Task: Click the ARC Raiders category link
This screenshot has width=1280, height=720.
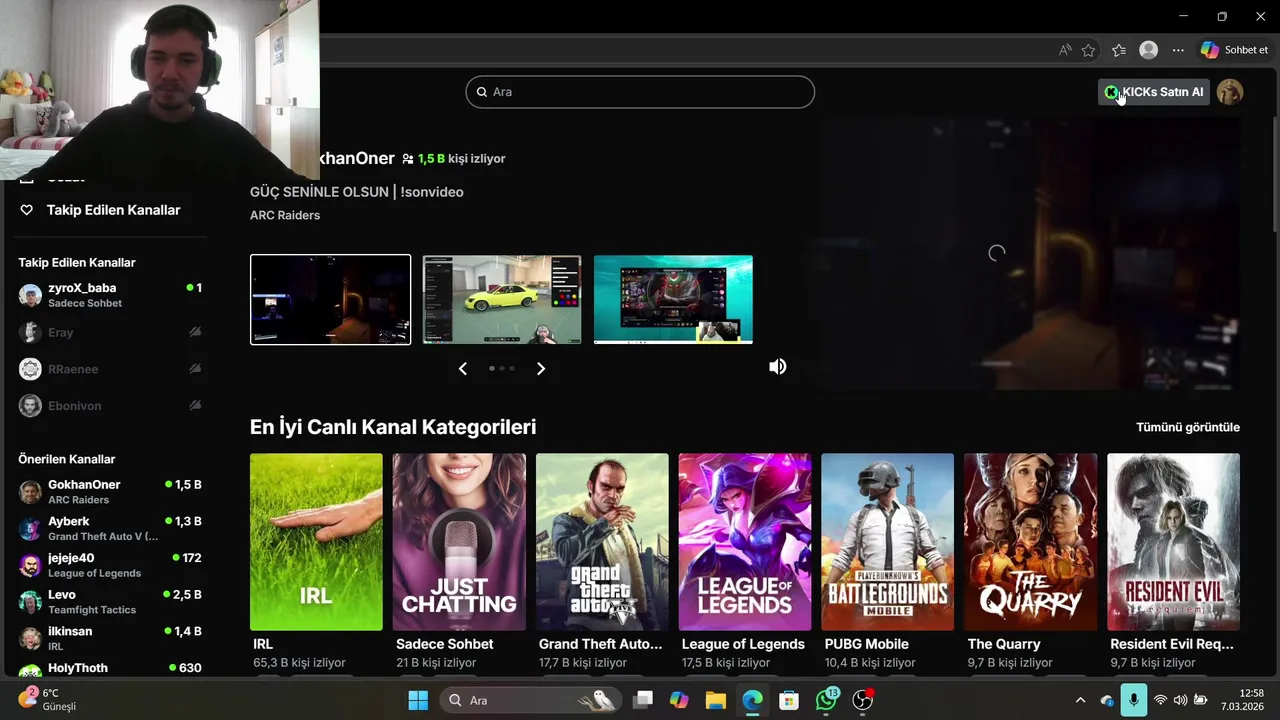Action: (285, 215)
